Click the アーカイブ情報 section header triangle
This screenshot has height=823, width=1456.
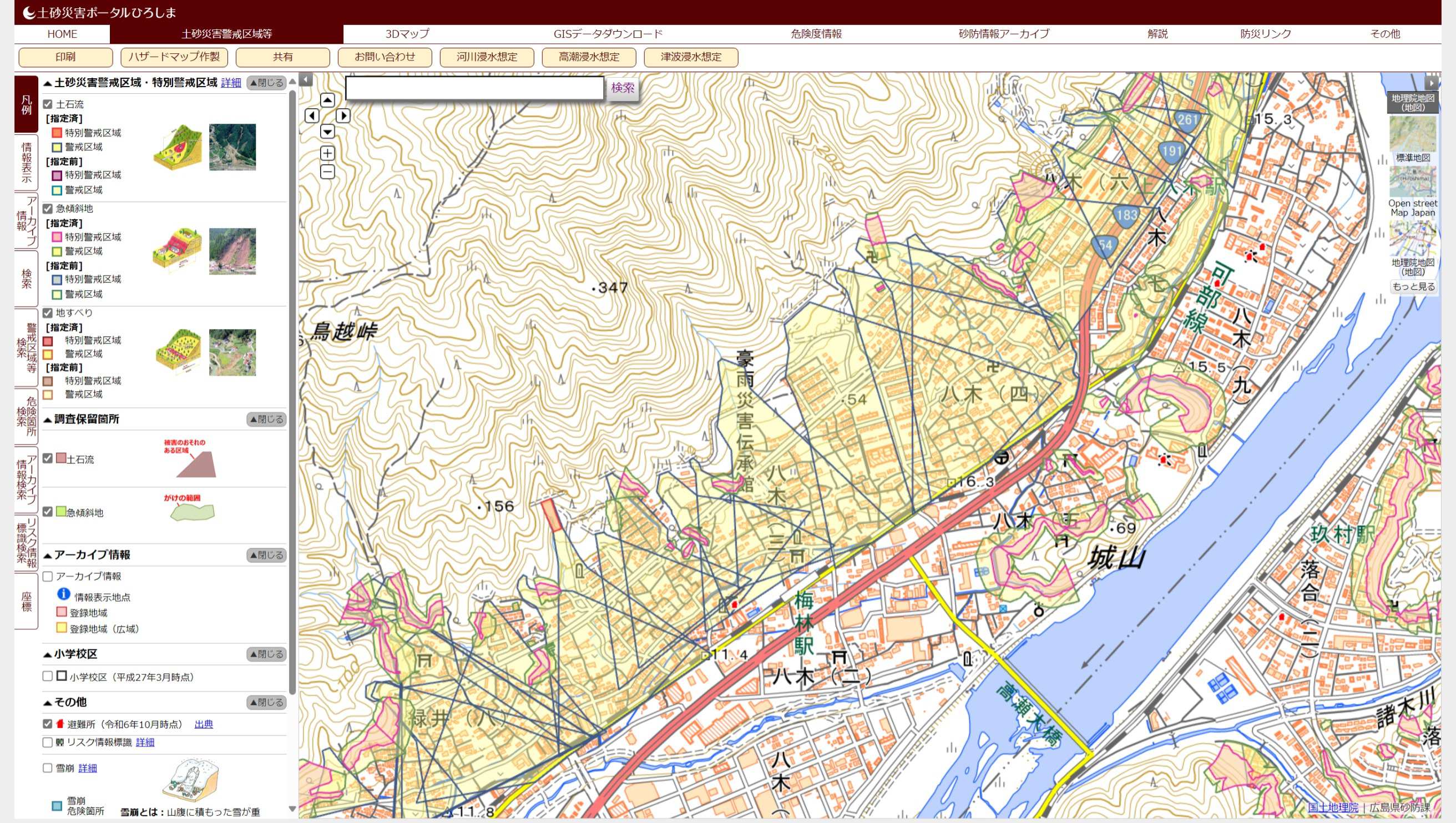click(x=48, y=556)
